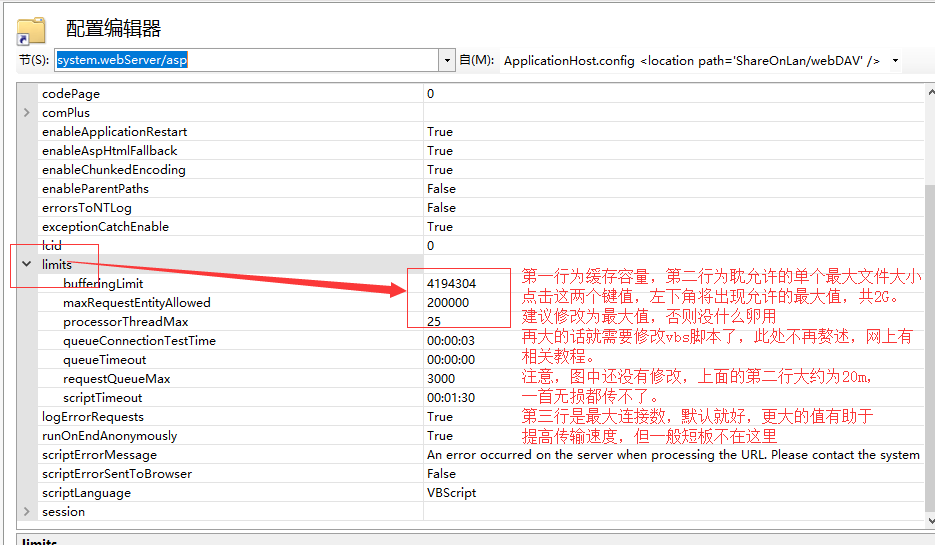This screenshot has height=545, width=935.
Task: Select the requestQueueMax property
Action: tap(117, 379)
